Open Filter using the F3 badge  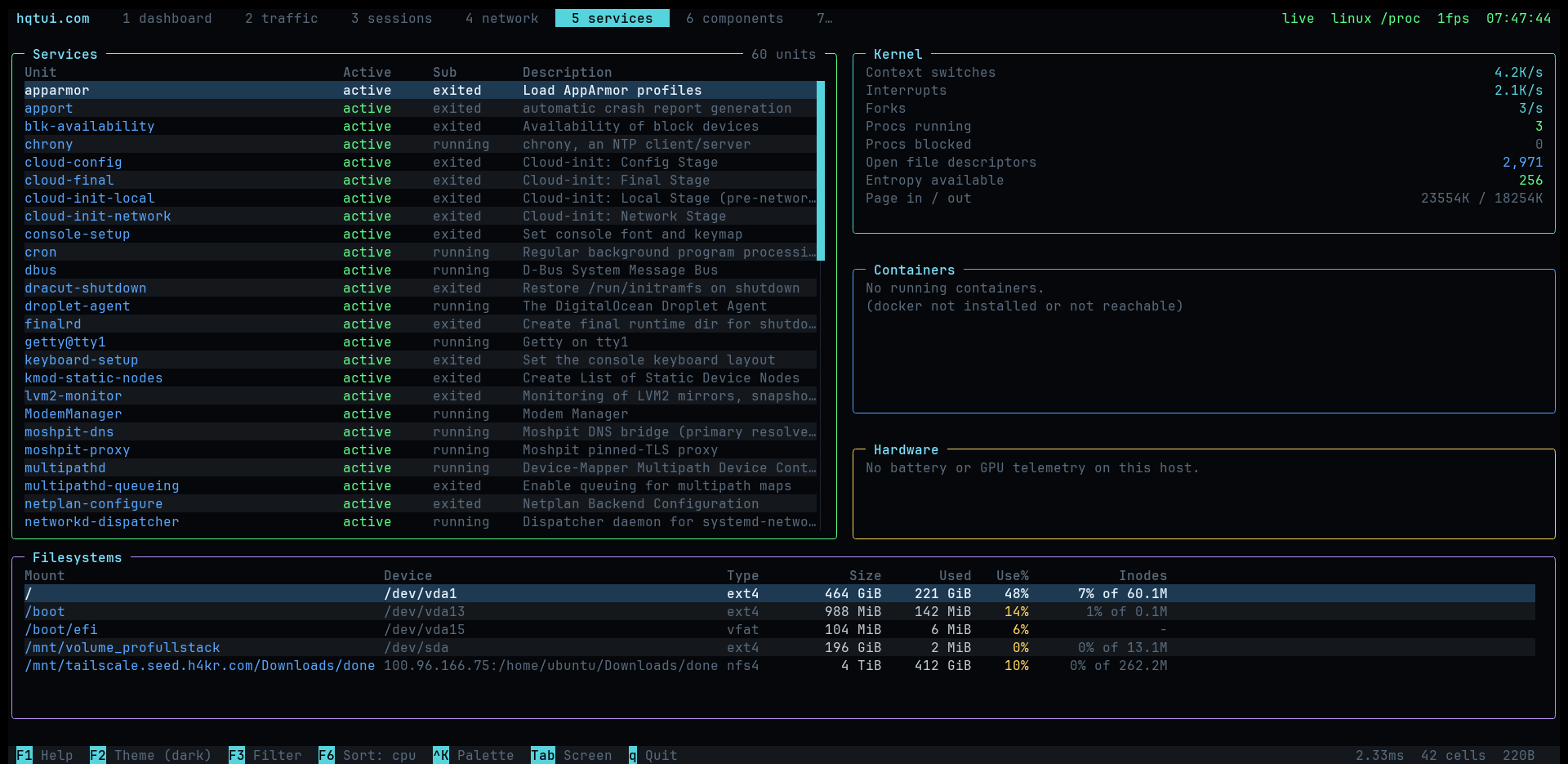point(237,755)
